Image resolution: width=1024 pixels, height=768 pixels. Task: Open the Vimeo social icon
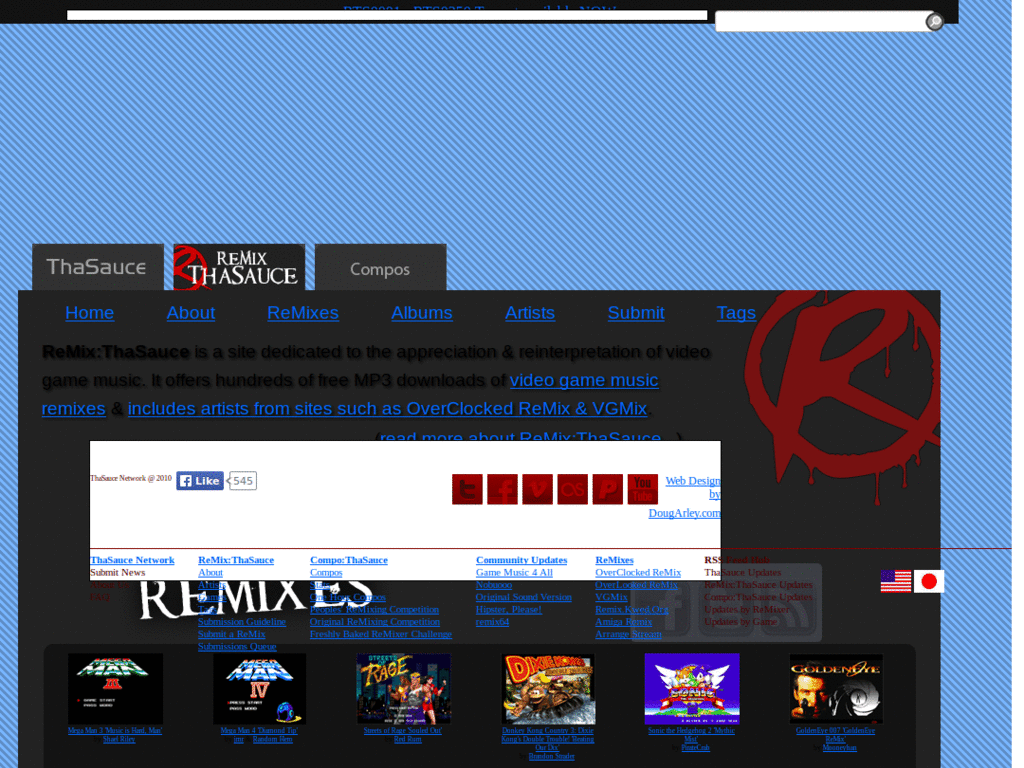pos(537,489)
